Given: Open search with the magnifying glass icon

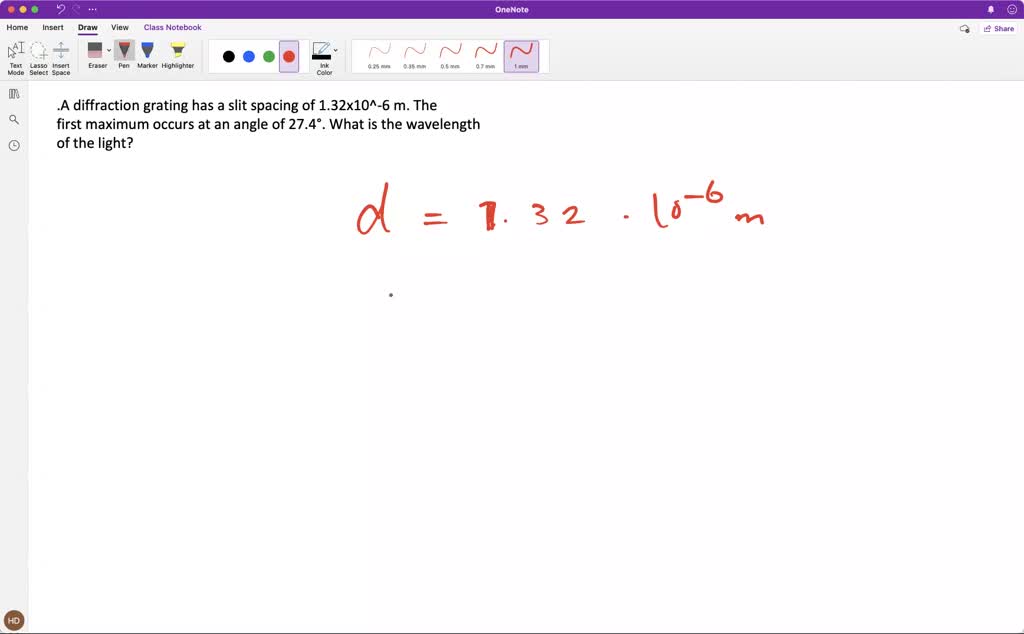Looking at the screenshot, I should tap(14, 120).
